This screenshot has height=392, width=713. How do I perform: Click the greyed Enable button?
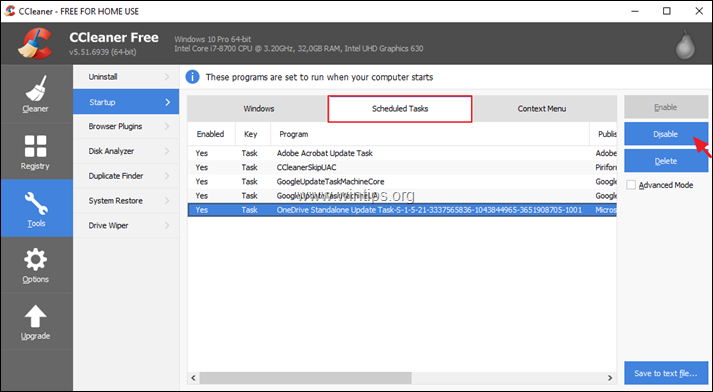click(666, 107)
